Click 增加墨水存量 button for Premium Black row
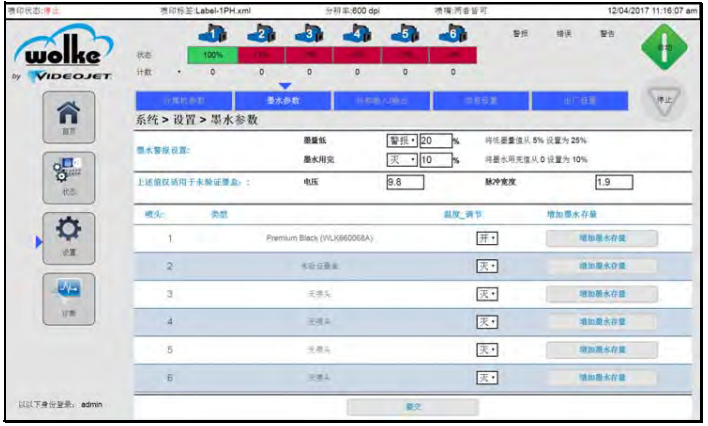Image resolution: width=708 pixels, height=426 pixels. (x=603, y=239)
